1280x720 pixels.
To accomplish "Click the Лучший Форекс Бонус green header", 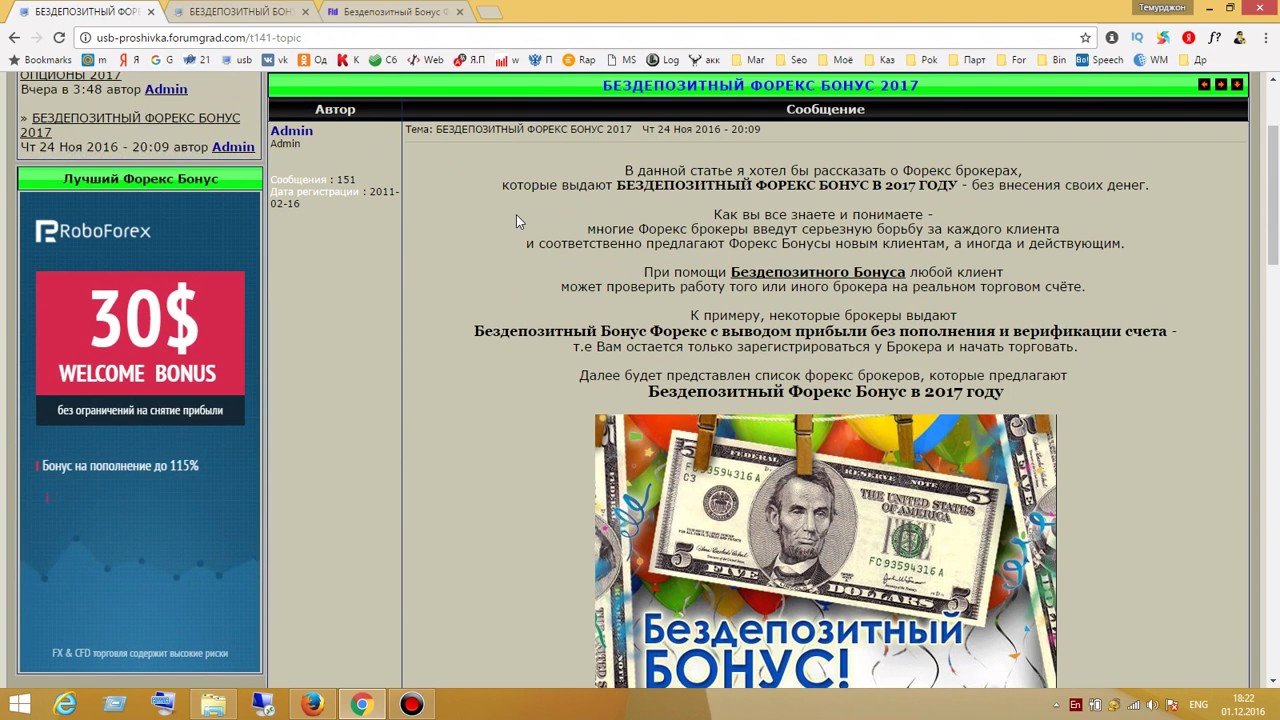I will [x=140, y=179].
